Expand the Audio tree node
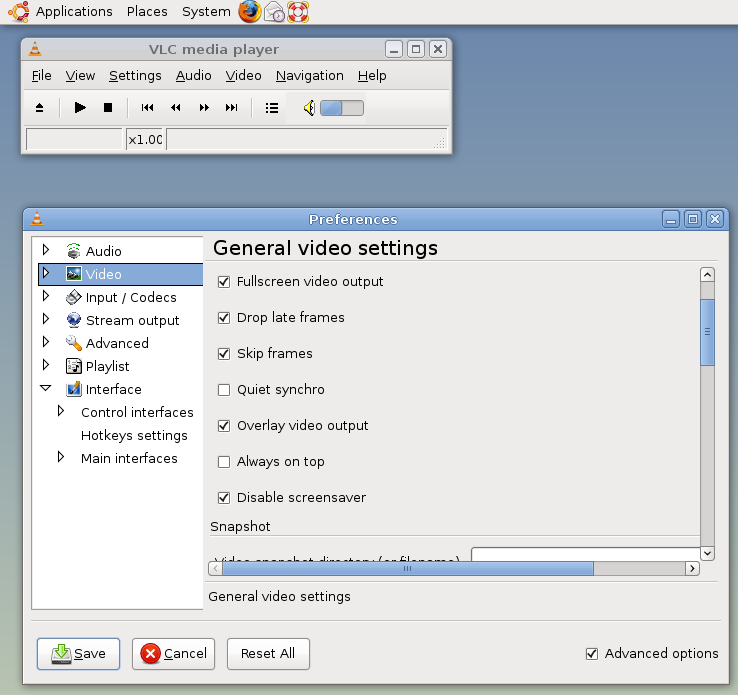The height and width of the screenshot is (695, 738). click(x=46, y=249)
